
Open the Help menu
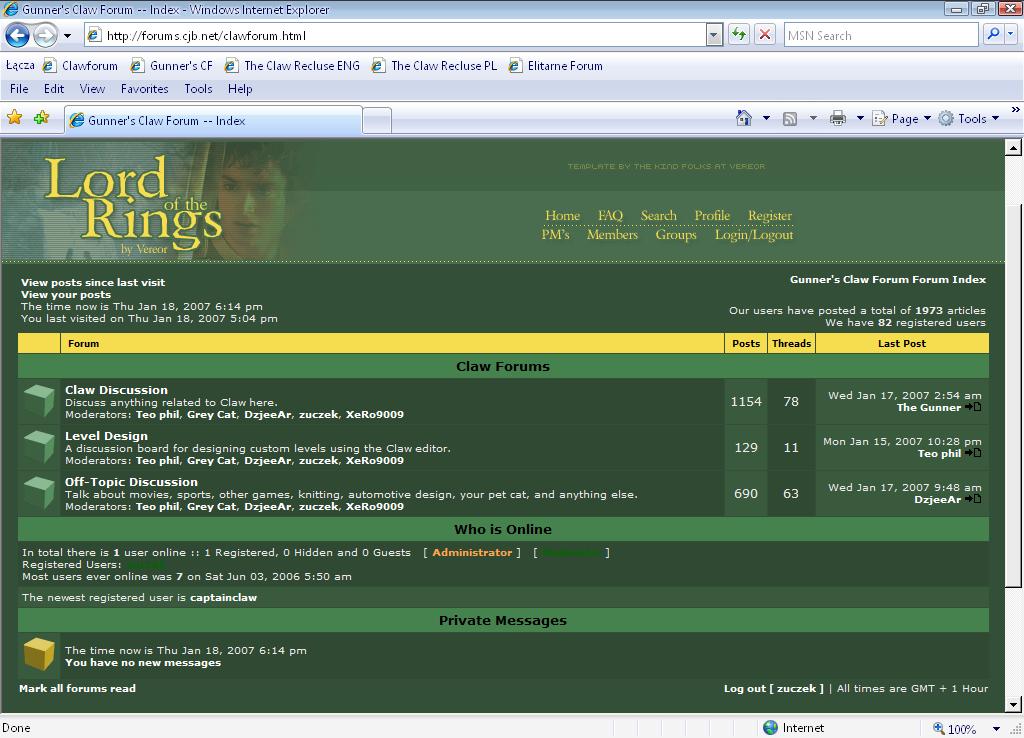click(240, 89)
